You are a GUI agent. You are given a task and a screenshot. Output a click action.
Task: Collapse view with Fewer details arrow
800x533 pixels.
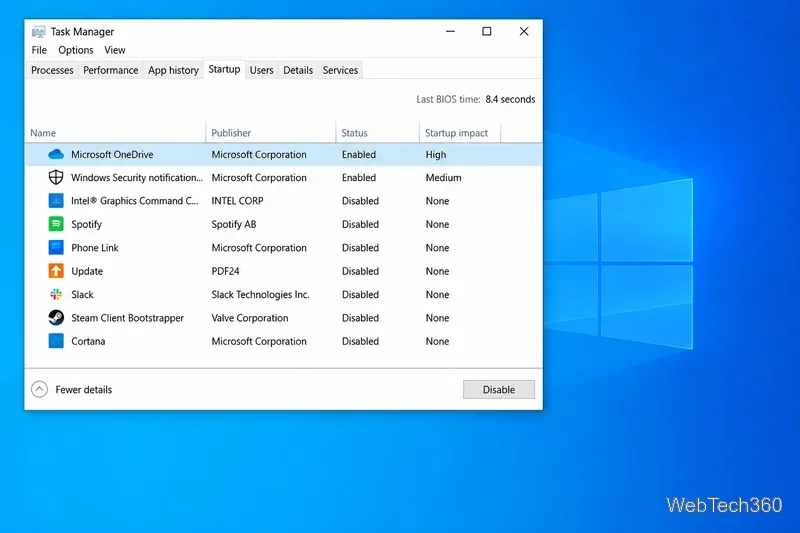pyautogui.click(x=39, y=390)
